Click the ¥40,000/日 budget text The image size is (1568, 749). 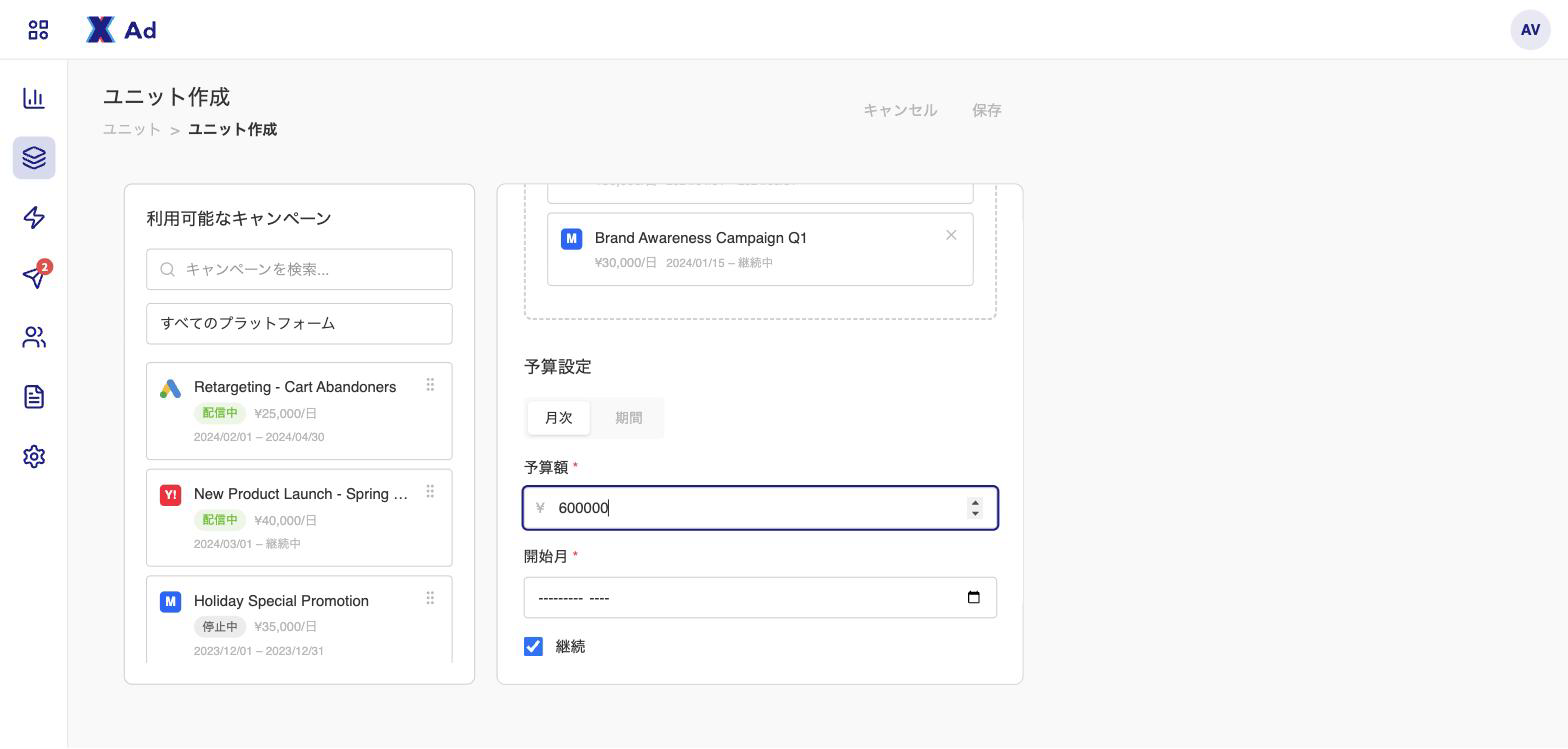pos(286,520)
